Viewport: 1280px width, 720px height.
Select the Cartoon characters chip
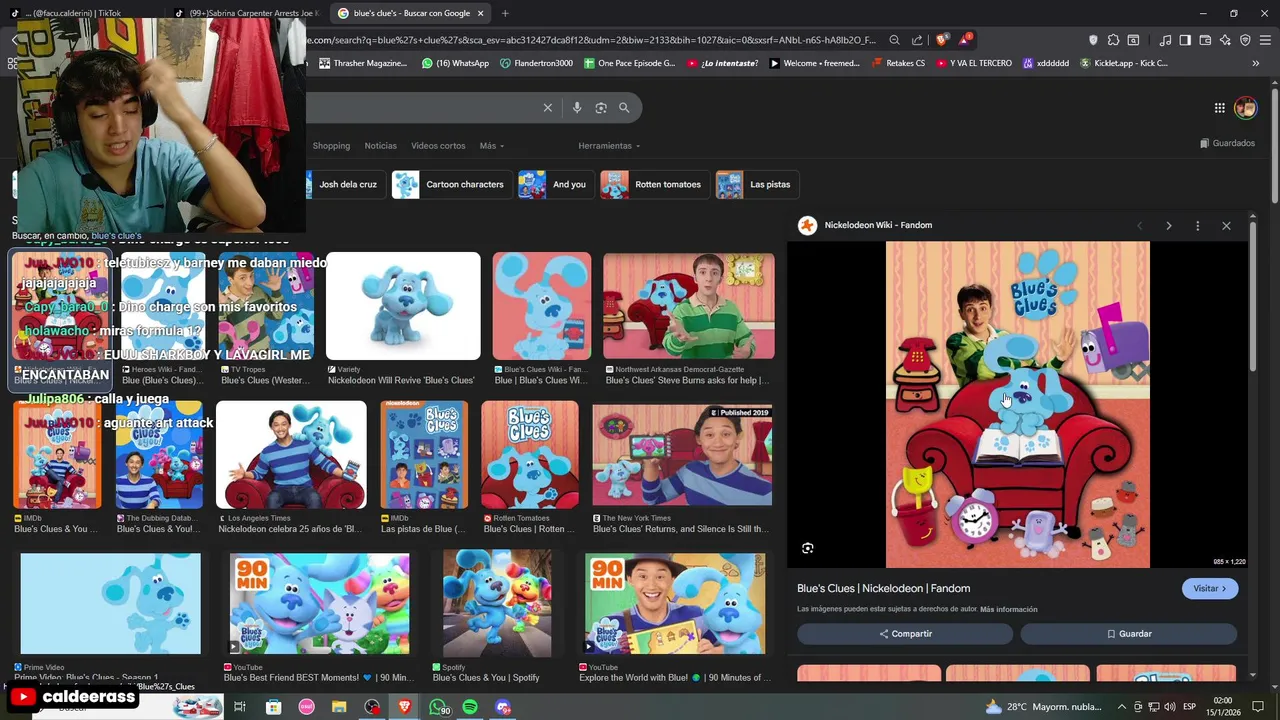point(450,185)
